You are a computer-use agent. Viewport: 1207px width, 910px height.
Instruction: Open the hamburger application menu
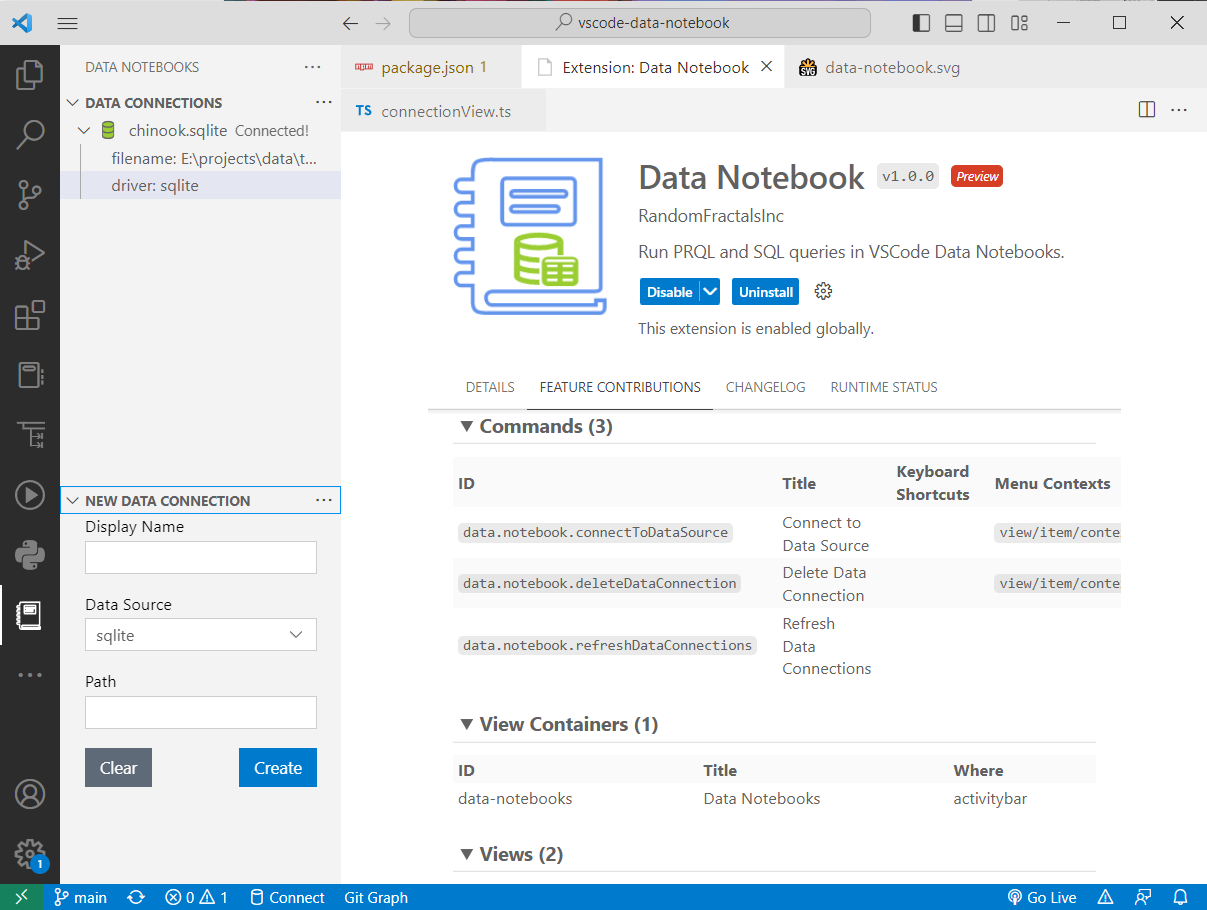coord(67,23)
